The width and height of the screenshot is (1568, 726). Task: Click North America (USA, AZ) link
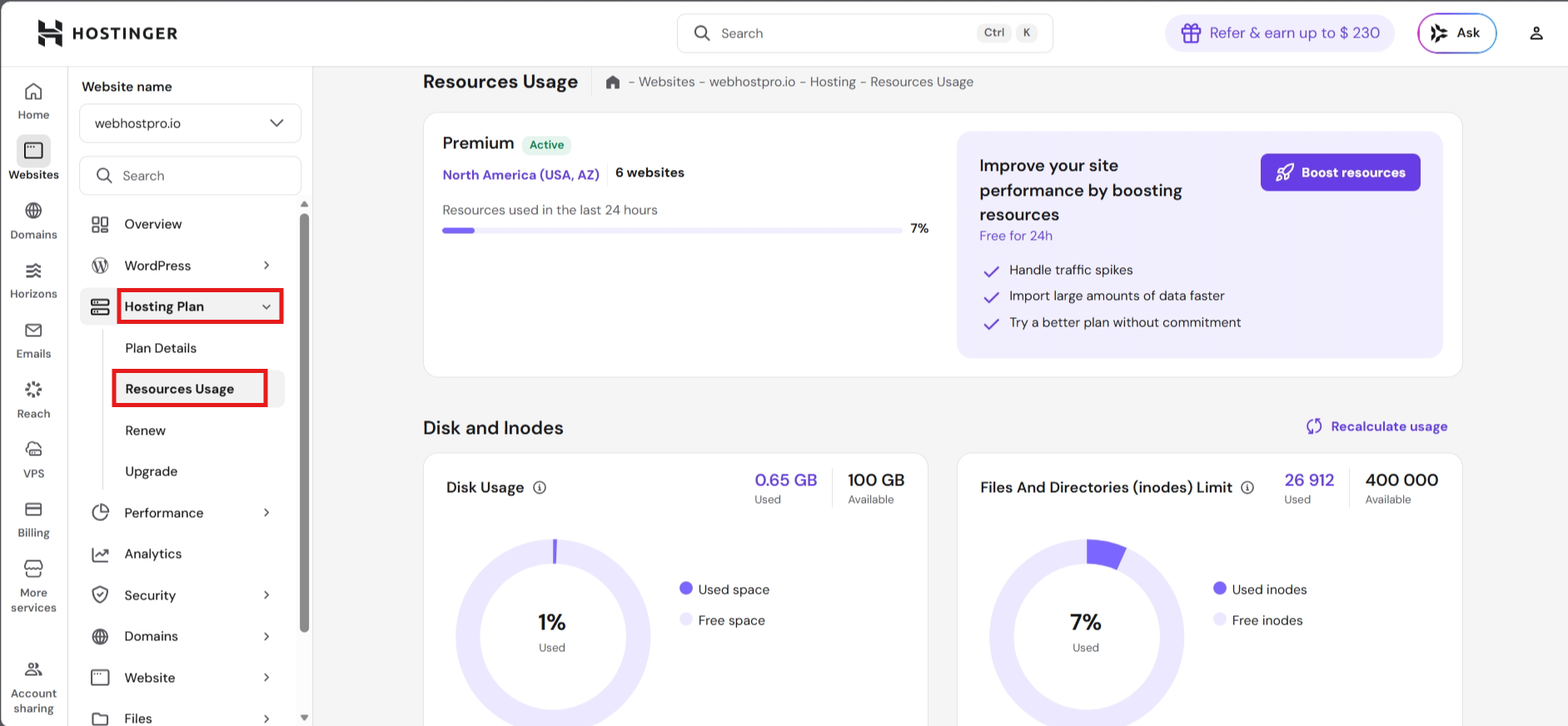coord(521,175)
